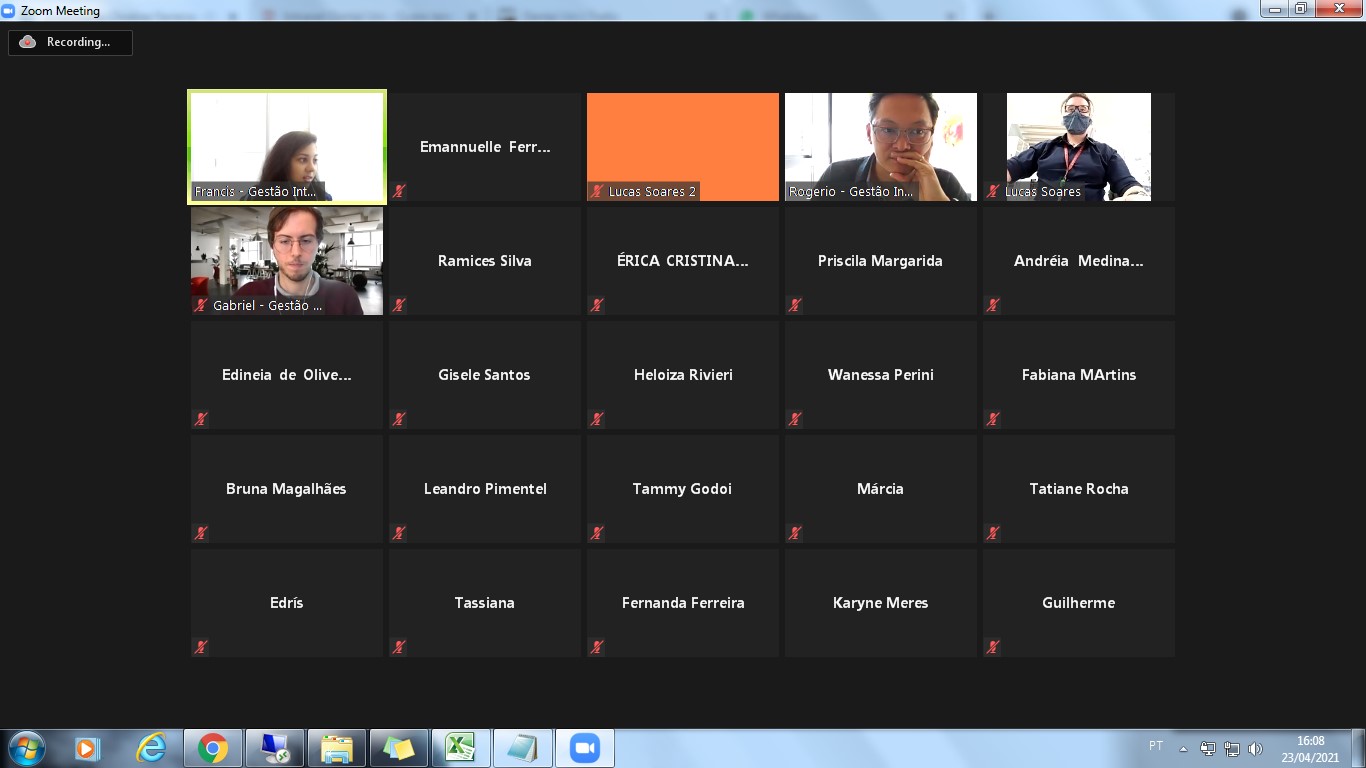Click muted mic icon beside Lucas Soares 2
1366x768 pixels.
tap(597, 191)
